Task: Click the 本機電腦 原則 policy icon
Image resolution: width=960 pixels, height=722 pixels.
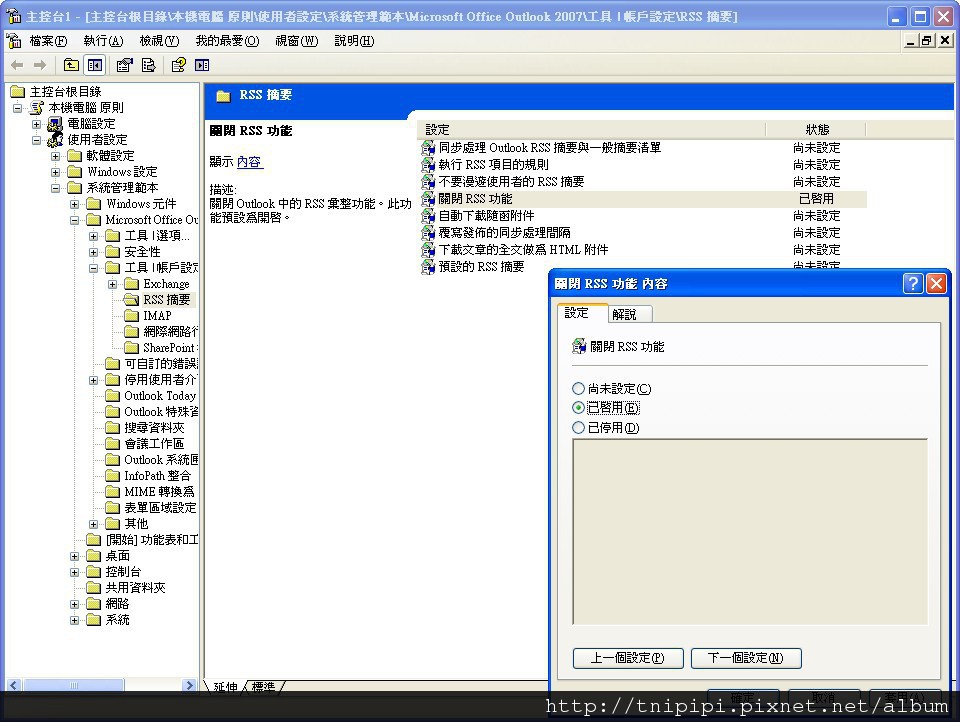Action: [x=37, y=108]
